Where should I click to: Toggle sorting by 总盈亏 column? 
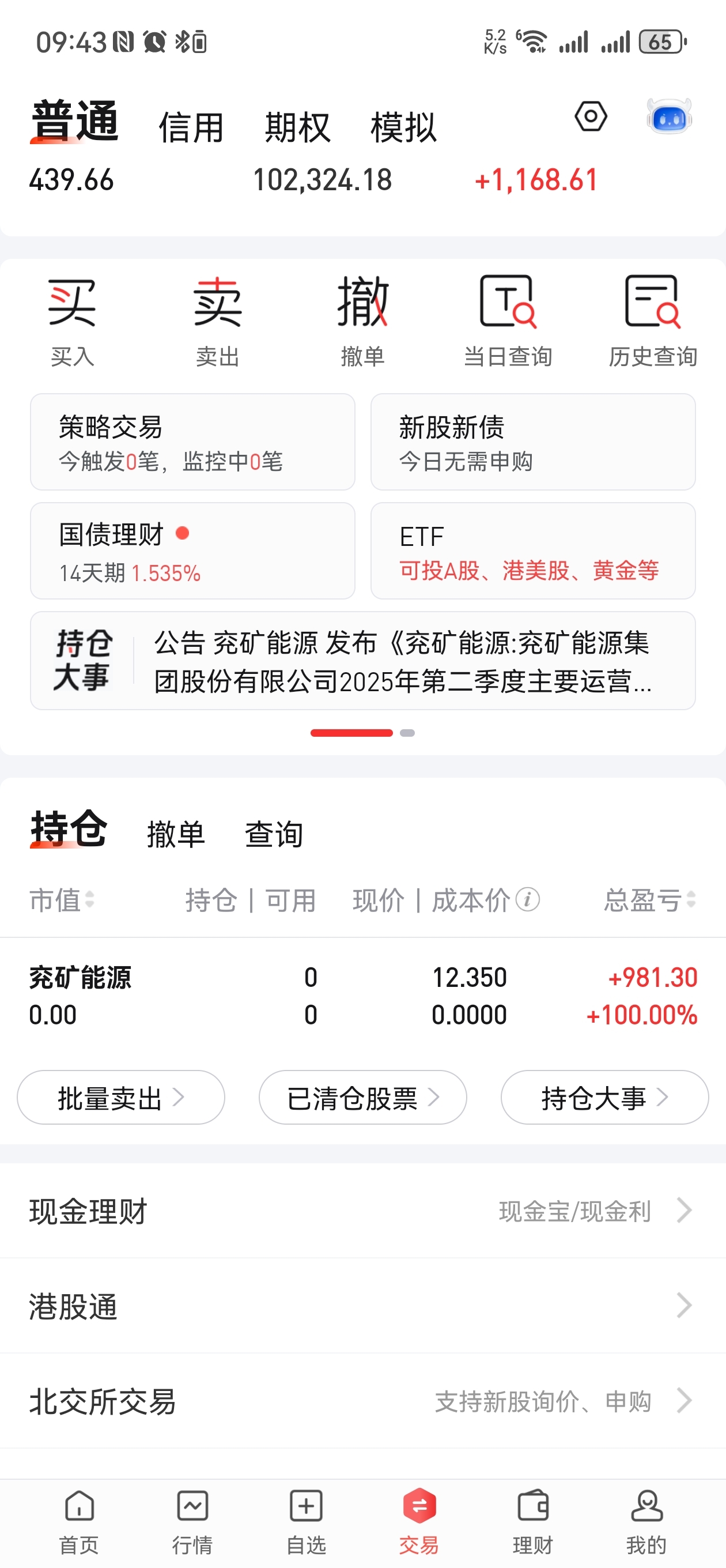pyautogui.click(x=649, y=900)
